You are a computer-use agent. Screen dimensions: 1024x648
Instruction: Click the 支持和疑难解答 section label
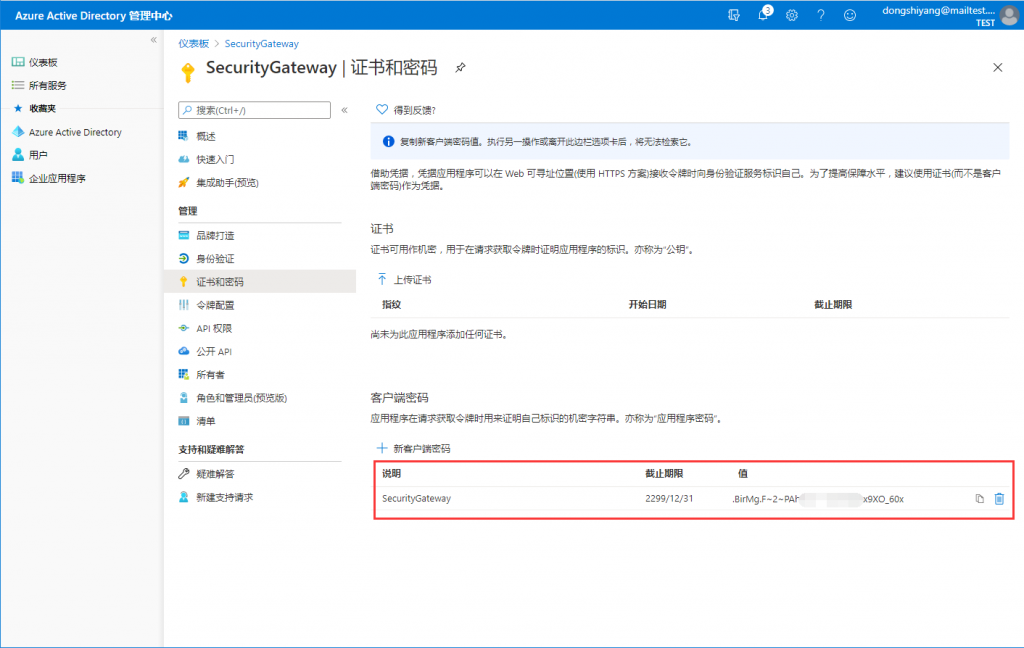coord(211,449)
